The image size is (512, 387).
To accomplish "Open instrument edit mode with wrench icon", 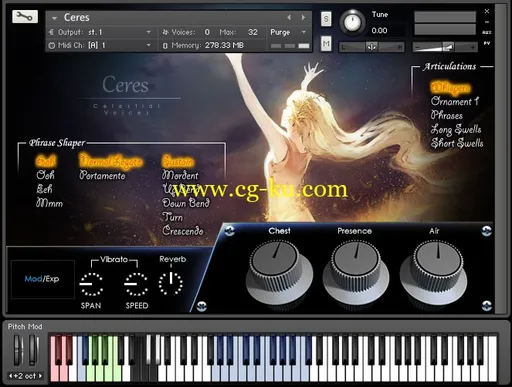I will [x=25, y=16].
